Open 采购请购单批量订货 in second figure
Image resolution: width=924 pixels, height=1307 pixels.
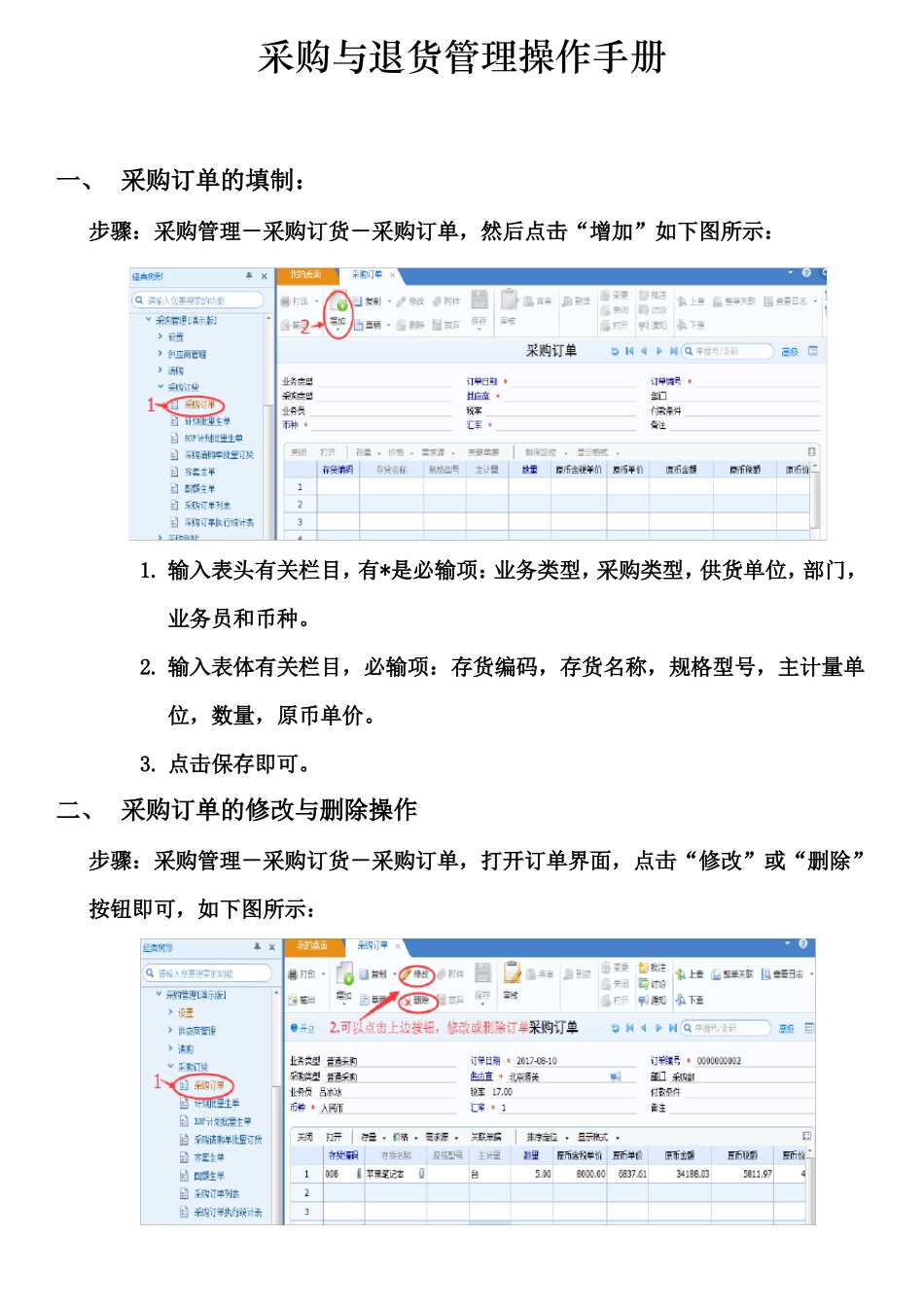228,1139
